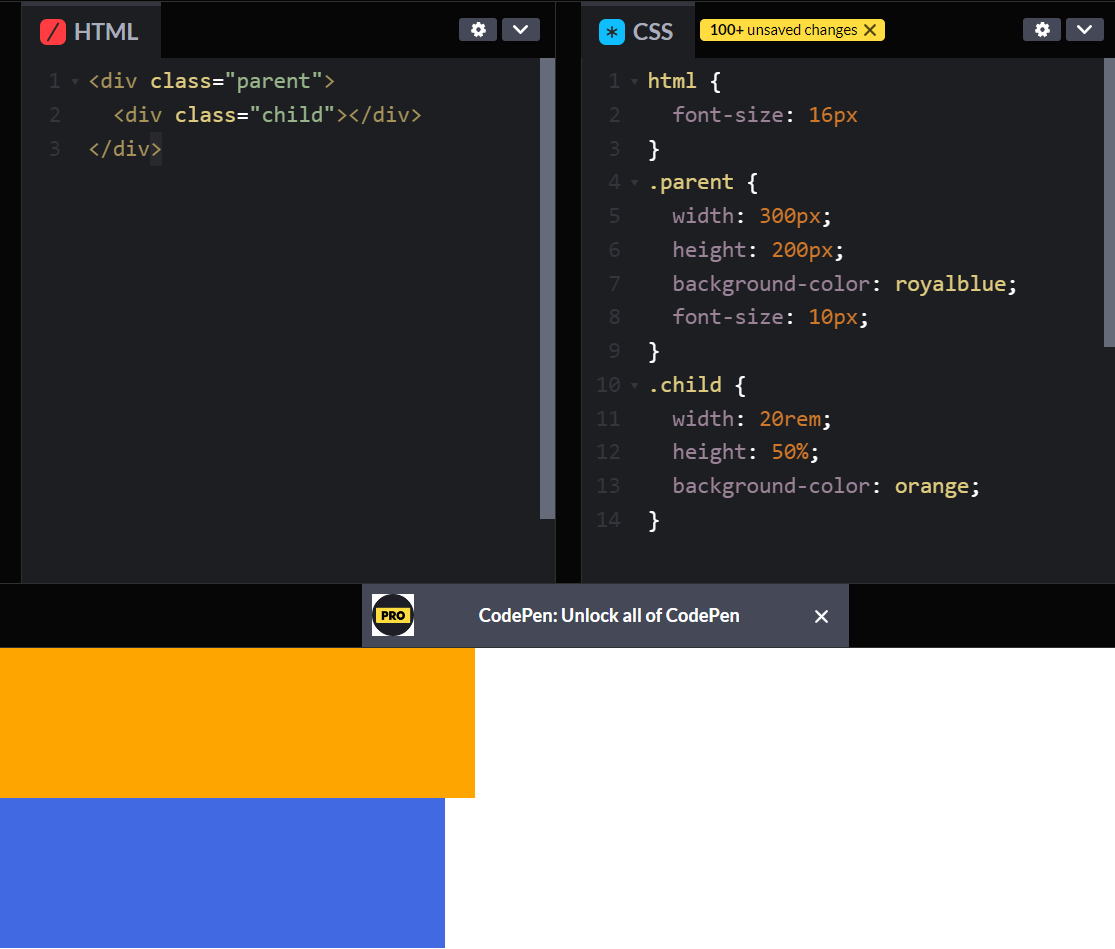Screen dimensions: 1115x949
Task: Click line number 14 in CSS gutter
Action: (x=609, y=520)
